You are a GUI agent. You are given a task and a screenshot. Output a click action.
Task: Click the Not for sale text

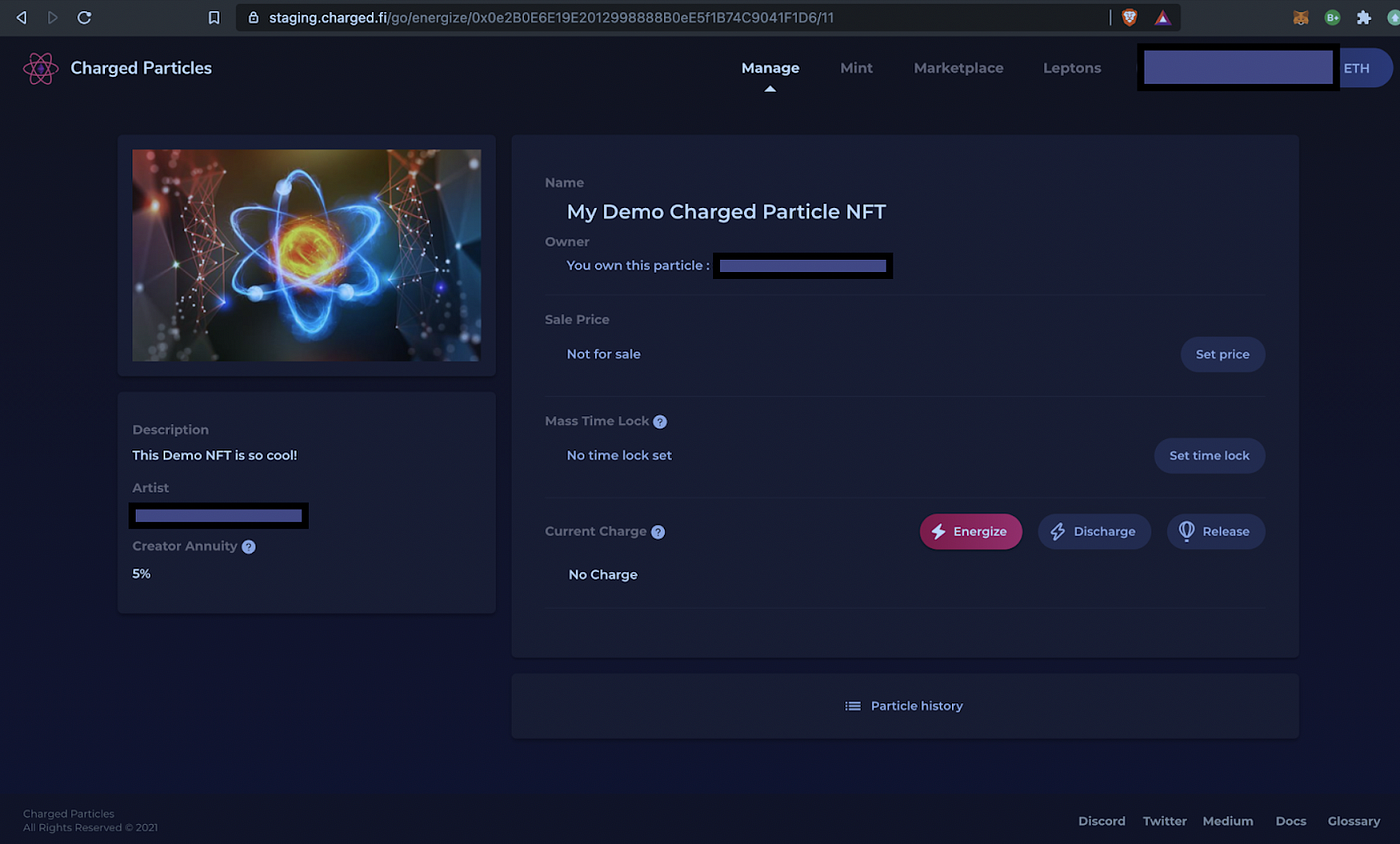[x=604, y=354]
